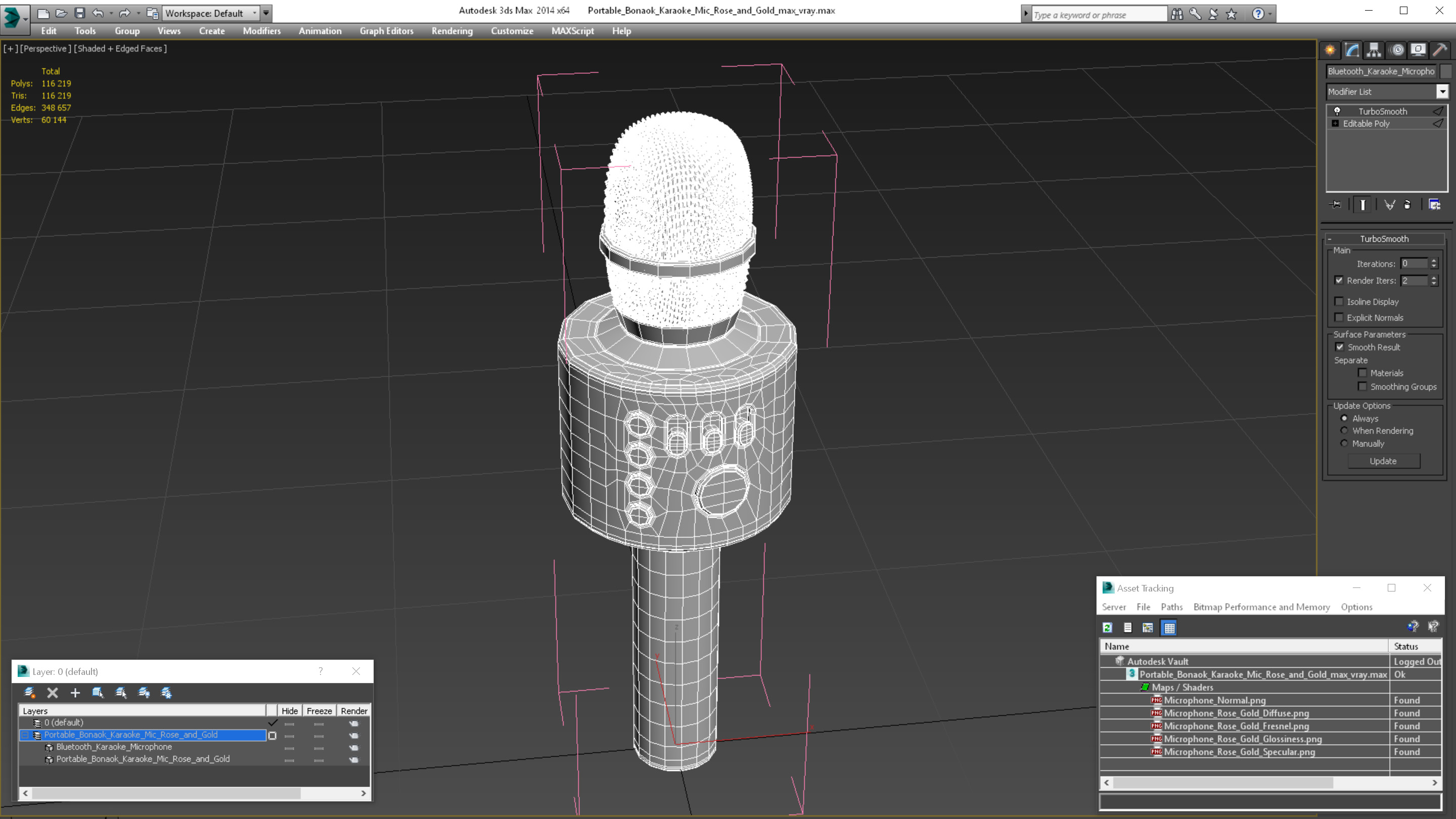The height and width of the screenshot is (819, 1456).
Task: Click the Save File toolbar icon
Action: coord(80,13)
